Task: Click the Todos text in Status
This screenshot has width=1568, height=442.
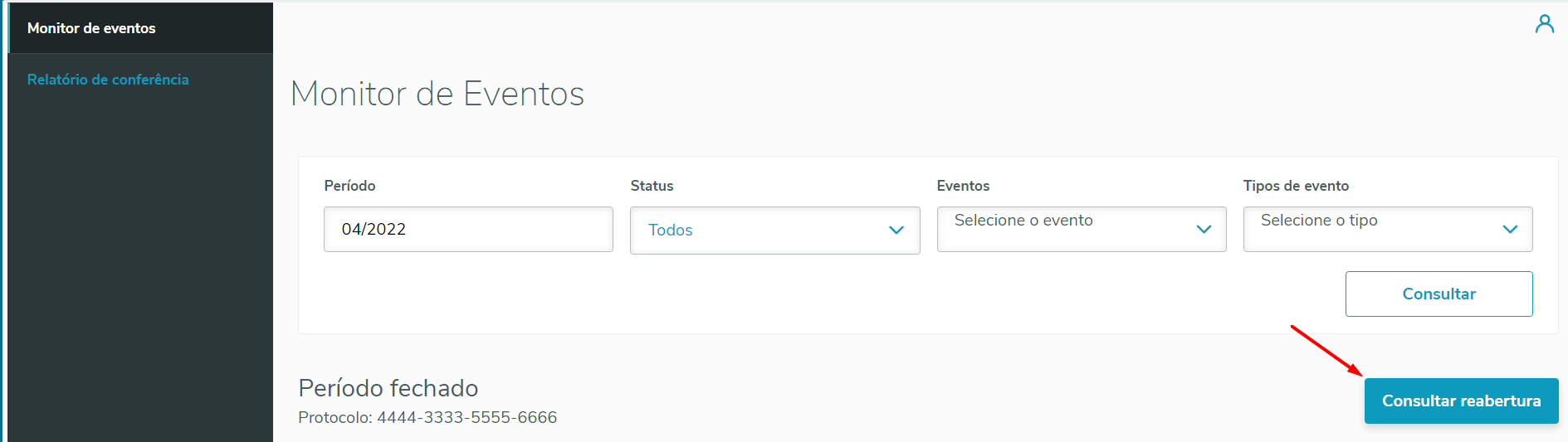Action: [670, 231]
